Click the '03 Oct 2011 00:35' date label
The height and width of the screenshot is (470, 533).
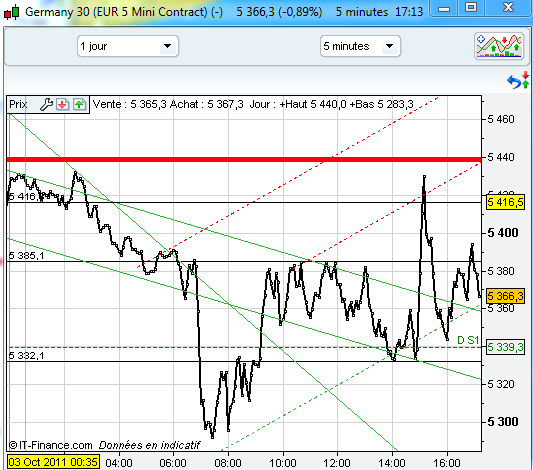coord(53,462)
